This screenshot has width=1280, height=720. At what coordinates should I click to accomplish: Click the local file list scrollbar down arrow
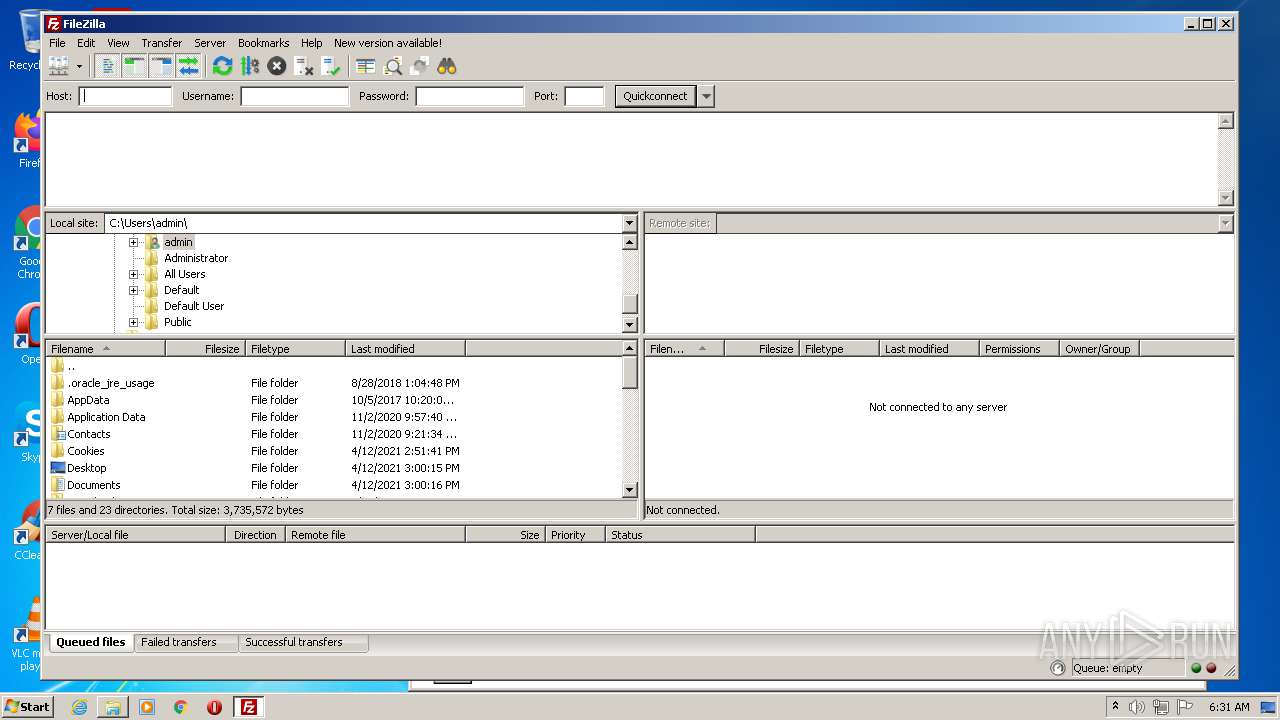pos(630,490)
